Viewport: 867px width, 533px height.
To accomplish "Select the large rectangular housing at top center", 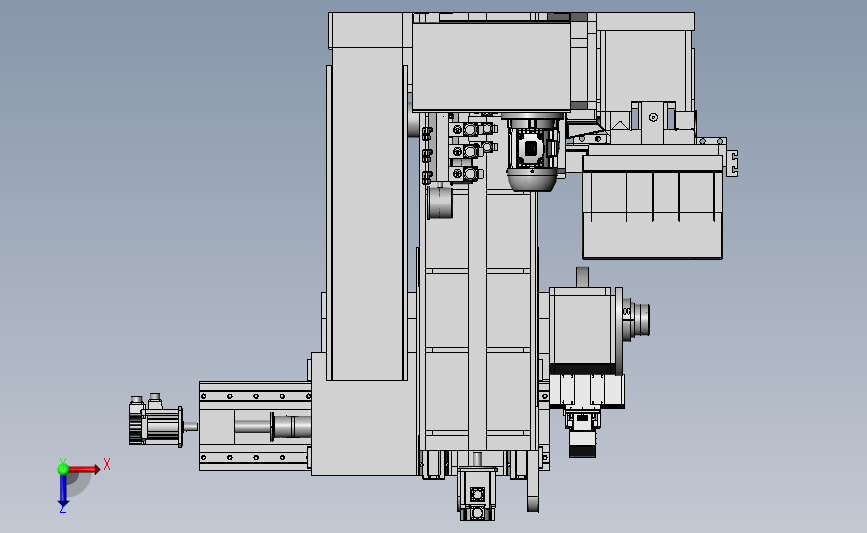I will [x=491, y=66].
